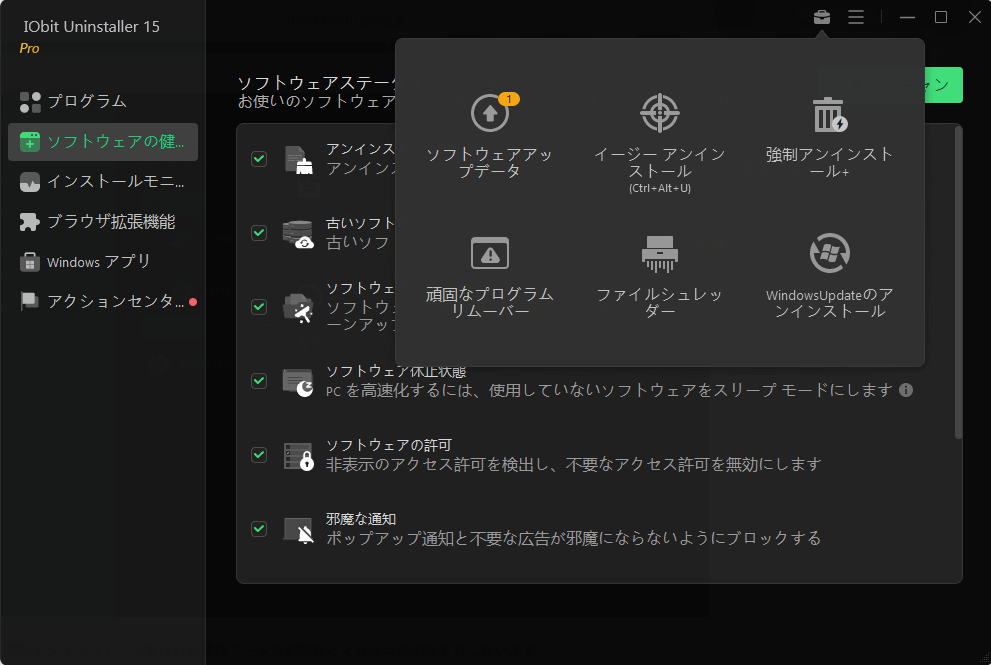
Task: Click ソフトウェアアップデータ label in tools popup
Action: pyautogui.click(x=490, y=162)
